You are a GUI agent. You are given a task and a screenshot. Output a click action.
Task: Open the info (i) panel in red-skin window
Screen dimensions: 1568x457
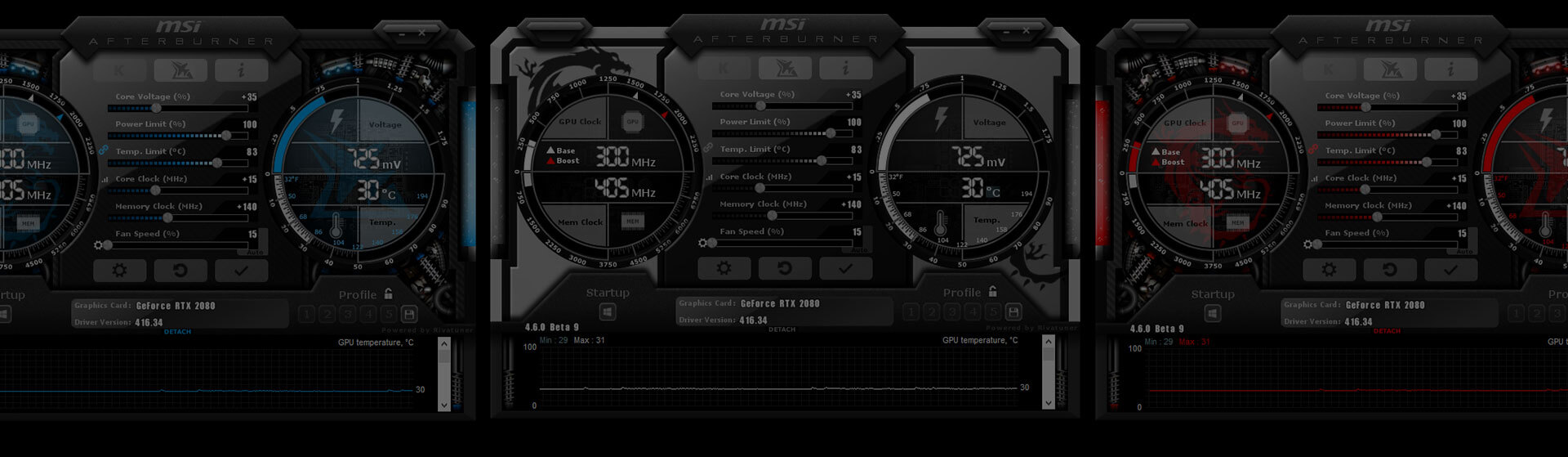(x=1451, y=69)
